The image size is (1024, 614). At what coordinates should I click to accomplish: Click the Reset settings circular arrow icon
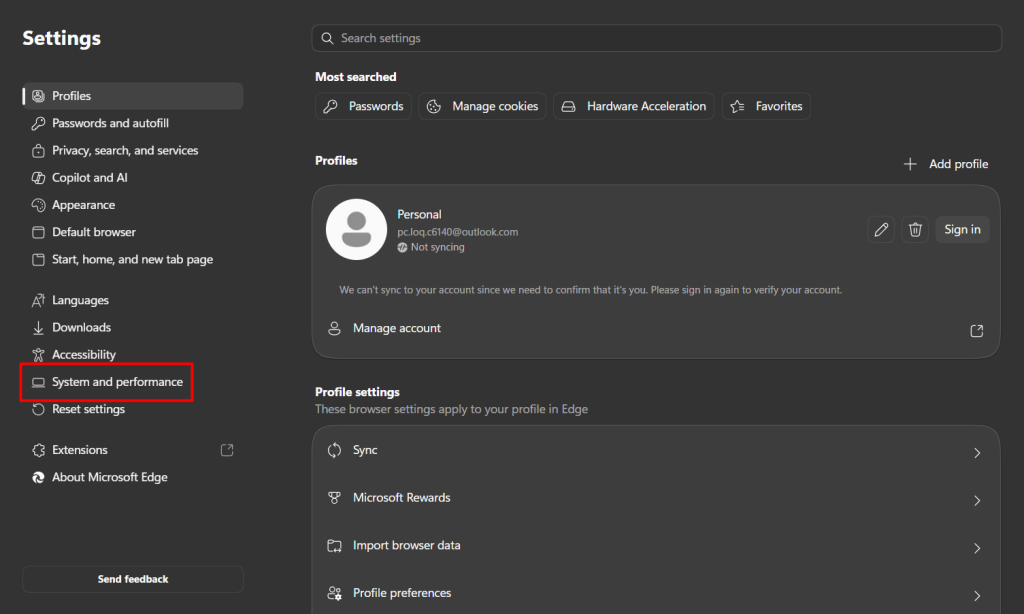(x=39, y=410)
